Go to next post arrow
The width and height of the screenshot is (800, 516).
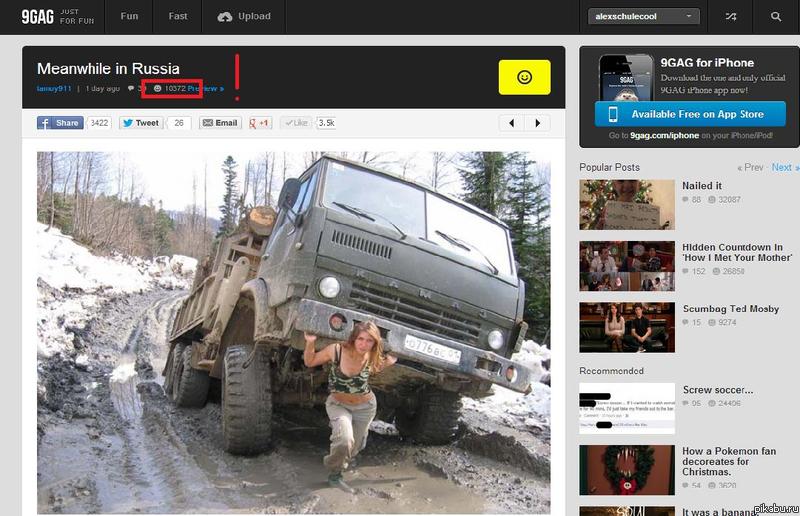[x=537, y=123]
